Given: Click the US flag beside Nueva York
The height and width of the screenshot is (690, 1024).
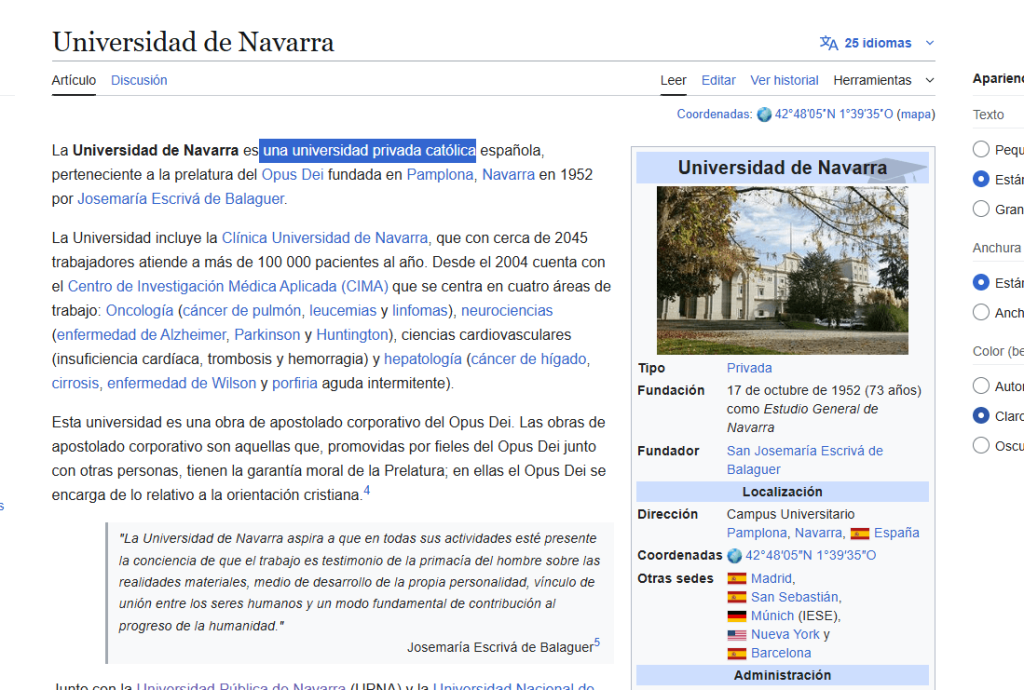Looking at the screenshot, I should click(x=737, y=635).
